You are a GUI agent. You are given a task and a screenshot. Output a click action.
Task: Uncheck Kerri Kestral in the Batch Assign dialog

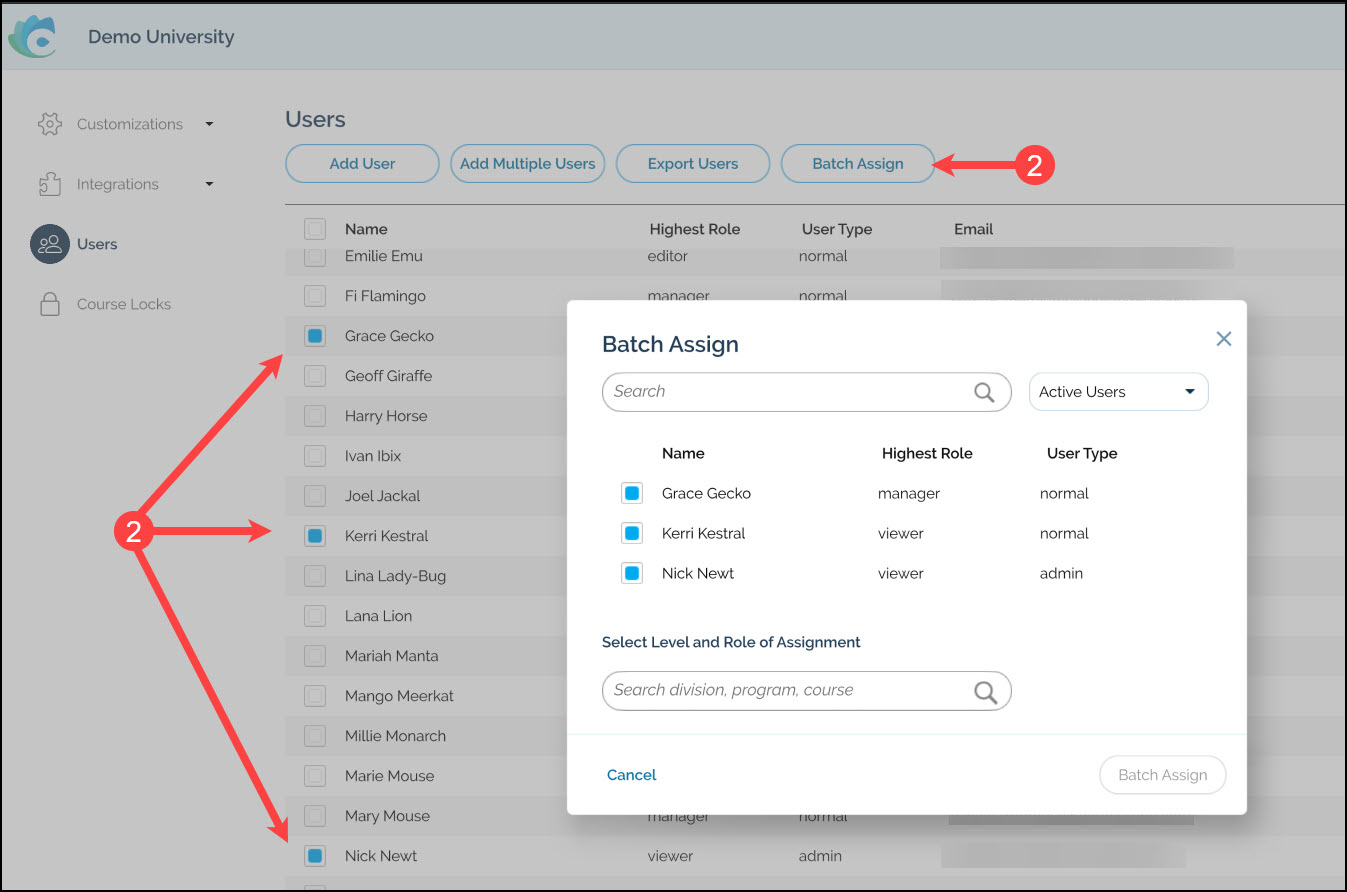pos(632,533)
